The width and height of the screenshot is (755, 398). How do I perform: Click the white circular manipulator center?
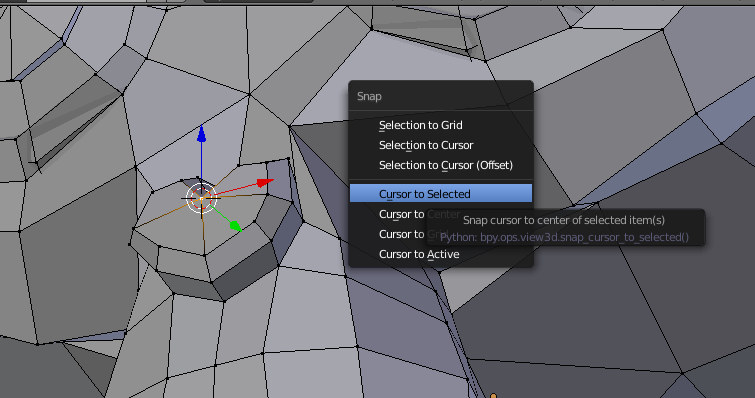202,198
